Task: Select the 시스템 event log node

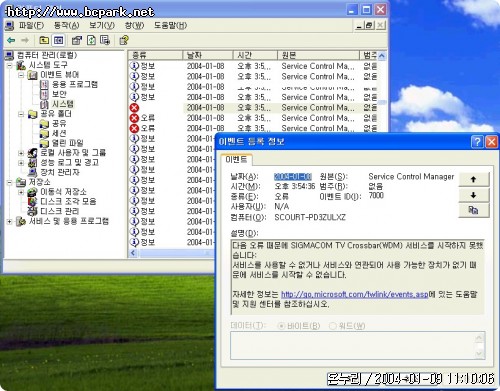Action: point(63,104)
